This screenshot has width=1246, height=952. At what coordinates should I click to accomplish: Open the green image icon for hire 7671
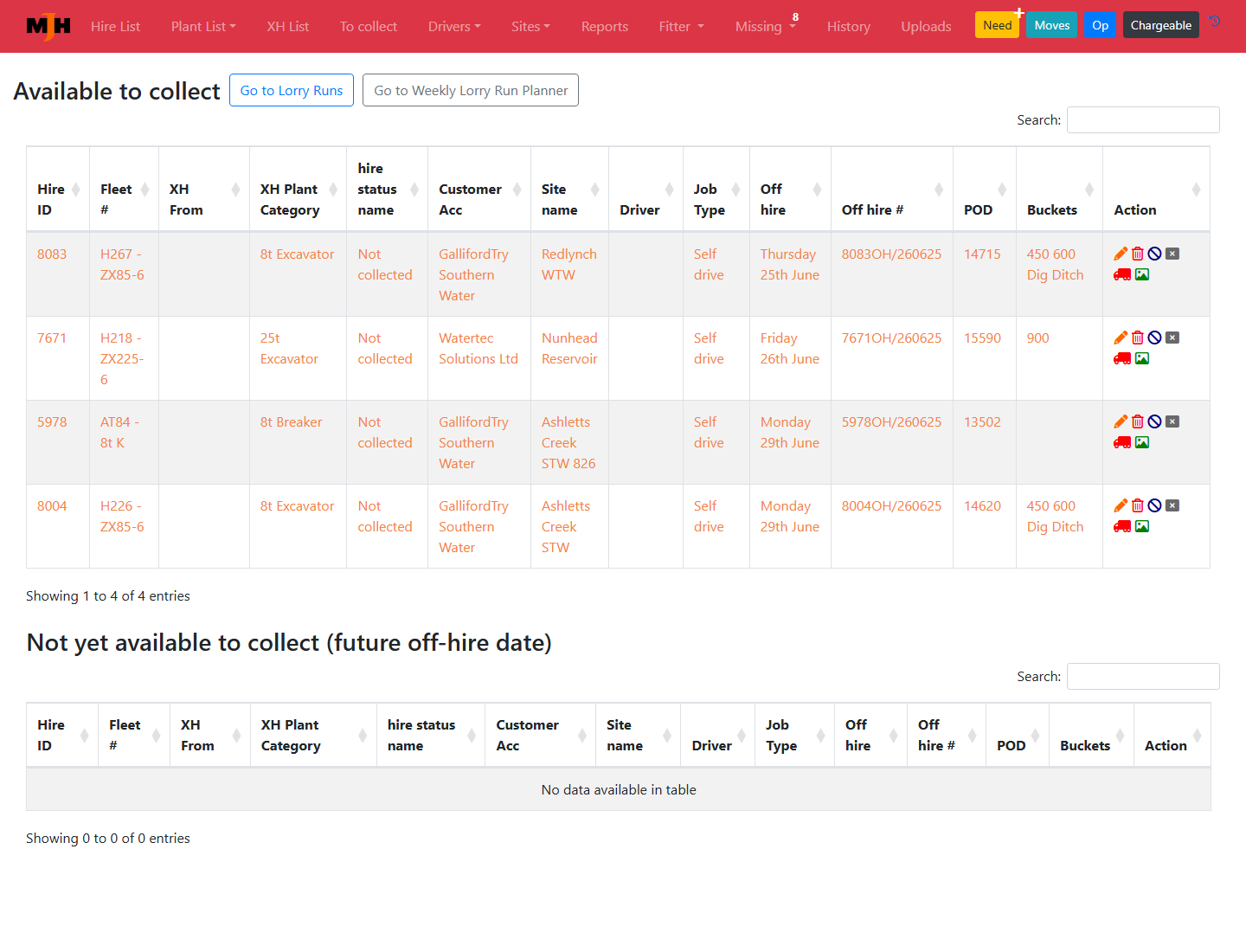(1142, 358)
